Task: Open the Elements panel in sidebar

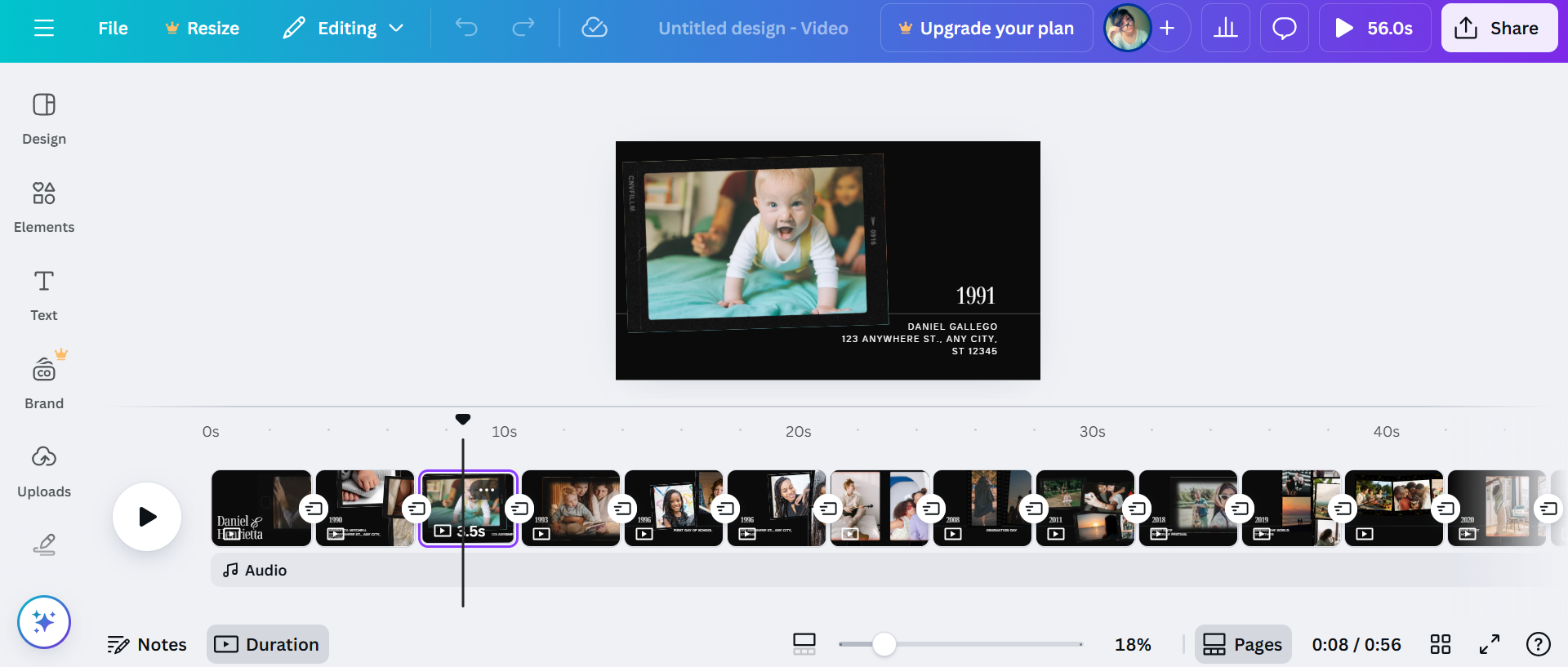Action: click(x=44, y=207)
